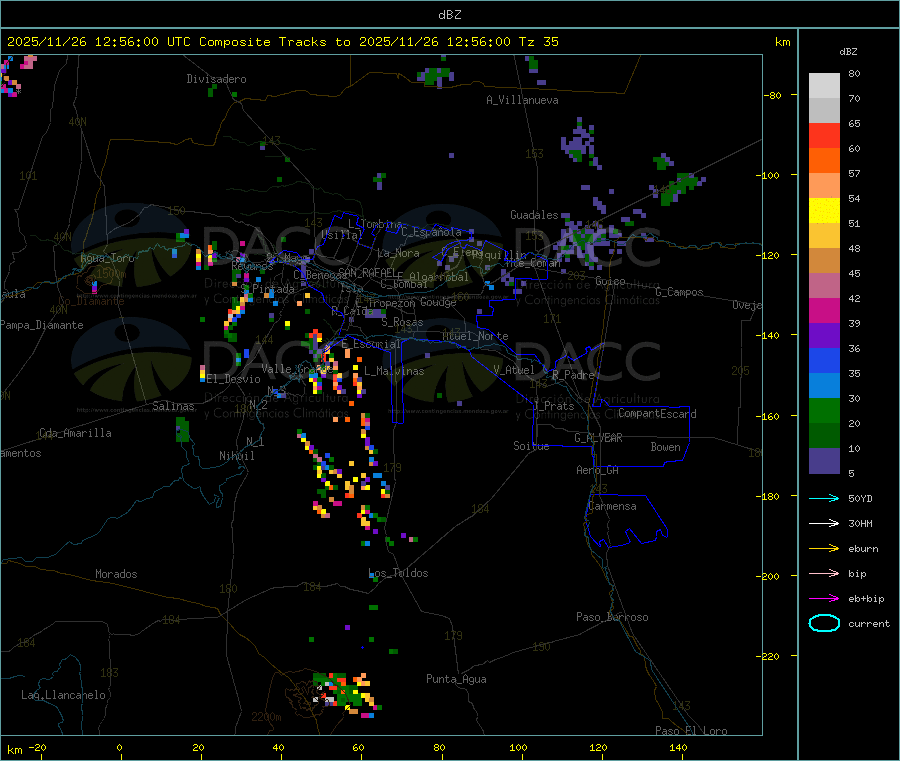Select the Paso_Barroso map label
This screenshot has height=761, width=900.
612,617
